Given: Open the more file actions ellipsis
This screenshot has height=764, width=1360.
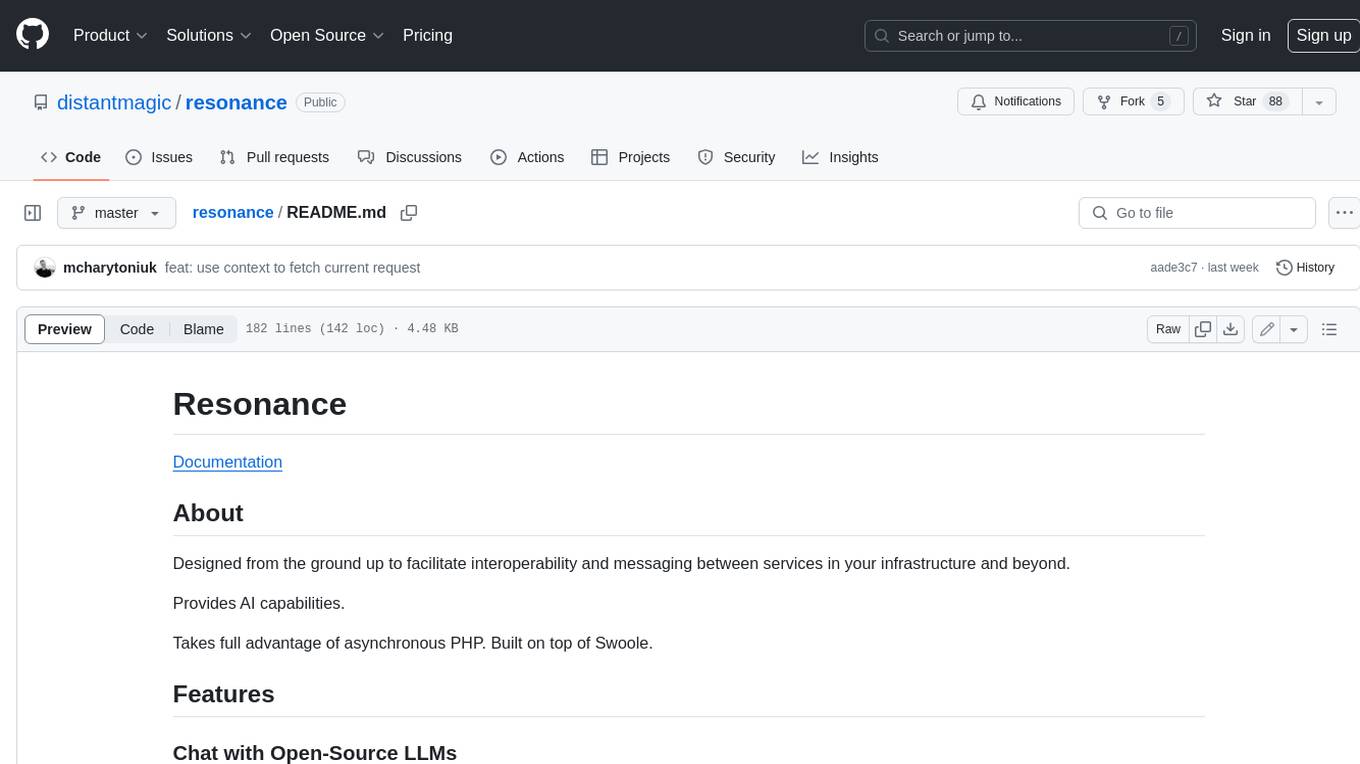Looking at the screenshot, I should point(1345,213).
